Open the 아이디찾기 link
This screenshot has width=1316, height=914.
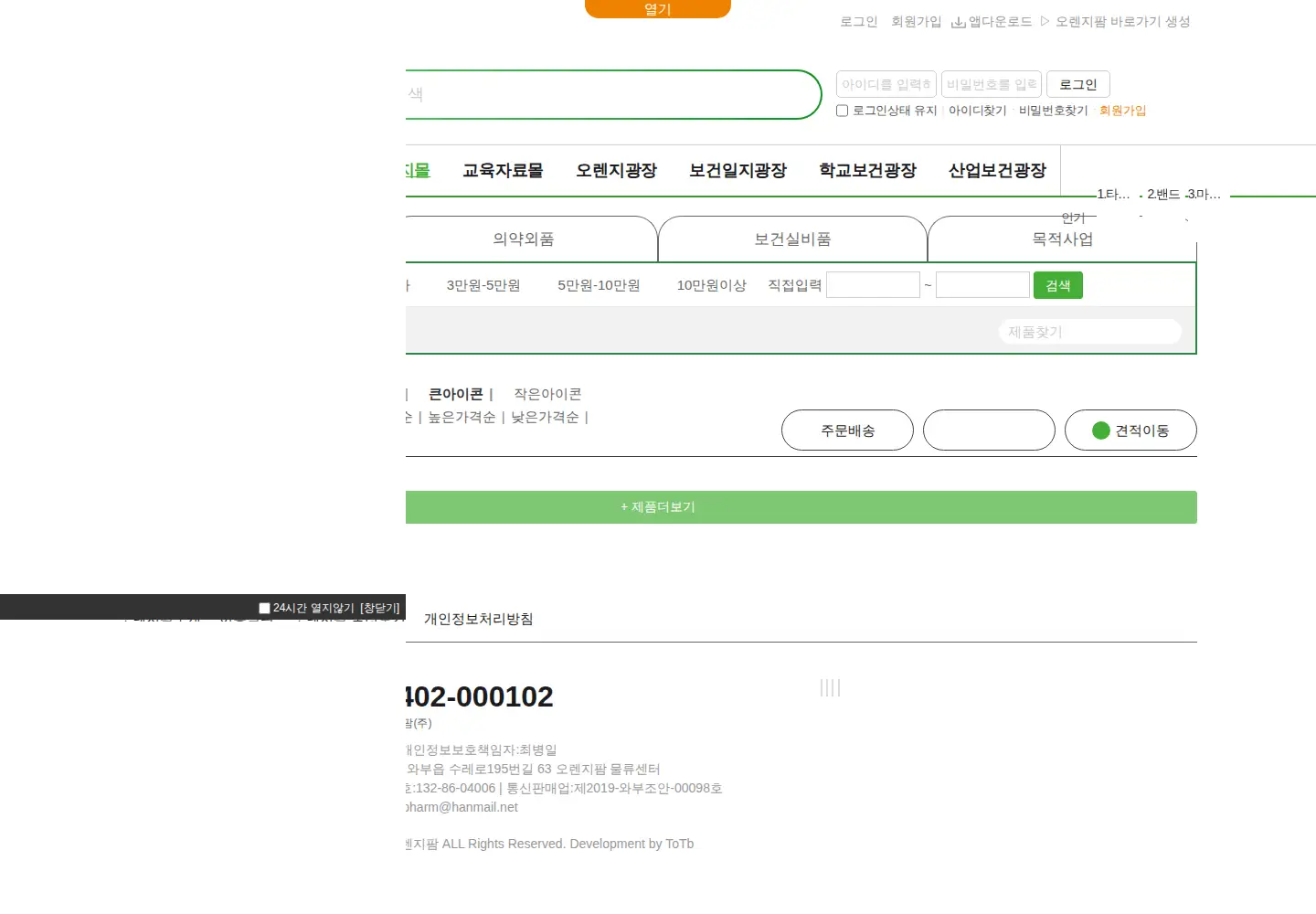click(x=977, y=111)
